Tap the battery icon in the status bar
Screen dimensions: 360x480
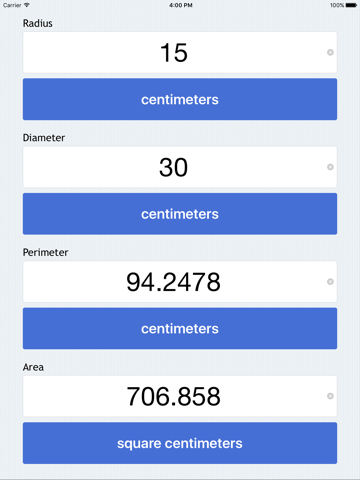pos(351,5)
